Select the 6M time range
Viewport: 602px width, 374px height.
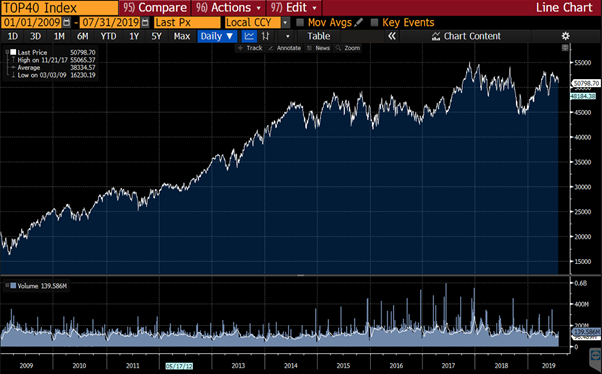(x=83, y=36)
